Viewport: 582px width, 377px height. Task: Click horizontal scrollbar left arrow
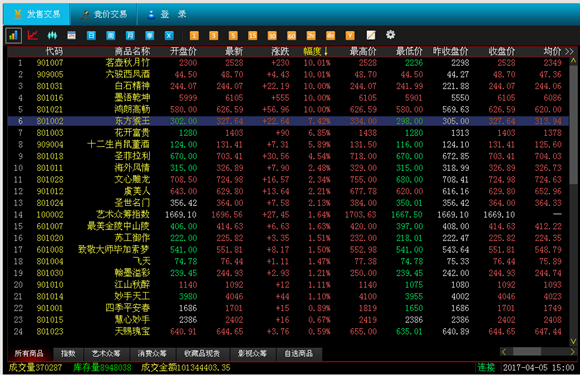click(504, 352)
